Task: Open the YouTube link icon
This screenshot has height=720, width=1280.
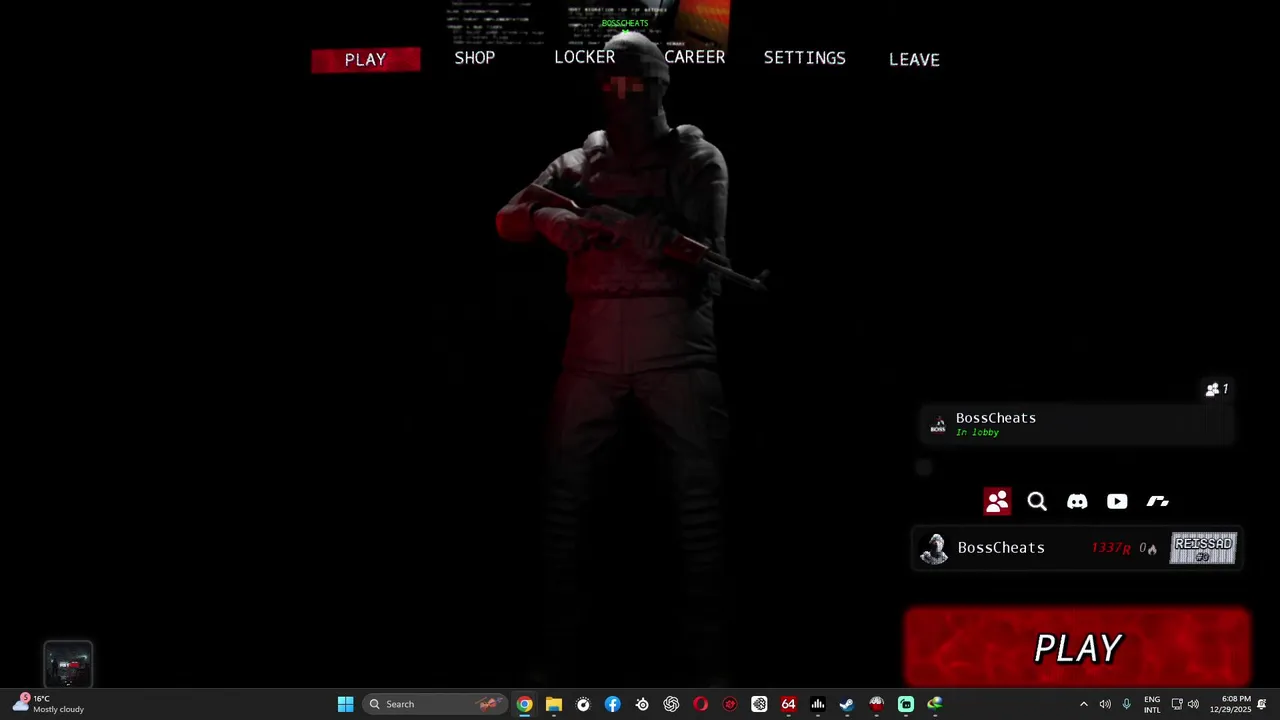Action: coord(1117,501)
